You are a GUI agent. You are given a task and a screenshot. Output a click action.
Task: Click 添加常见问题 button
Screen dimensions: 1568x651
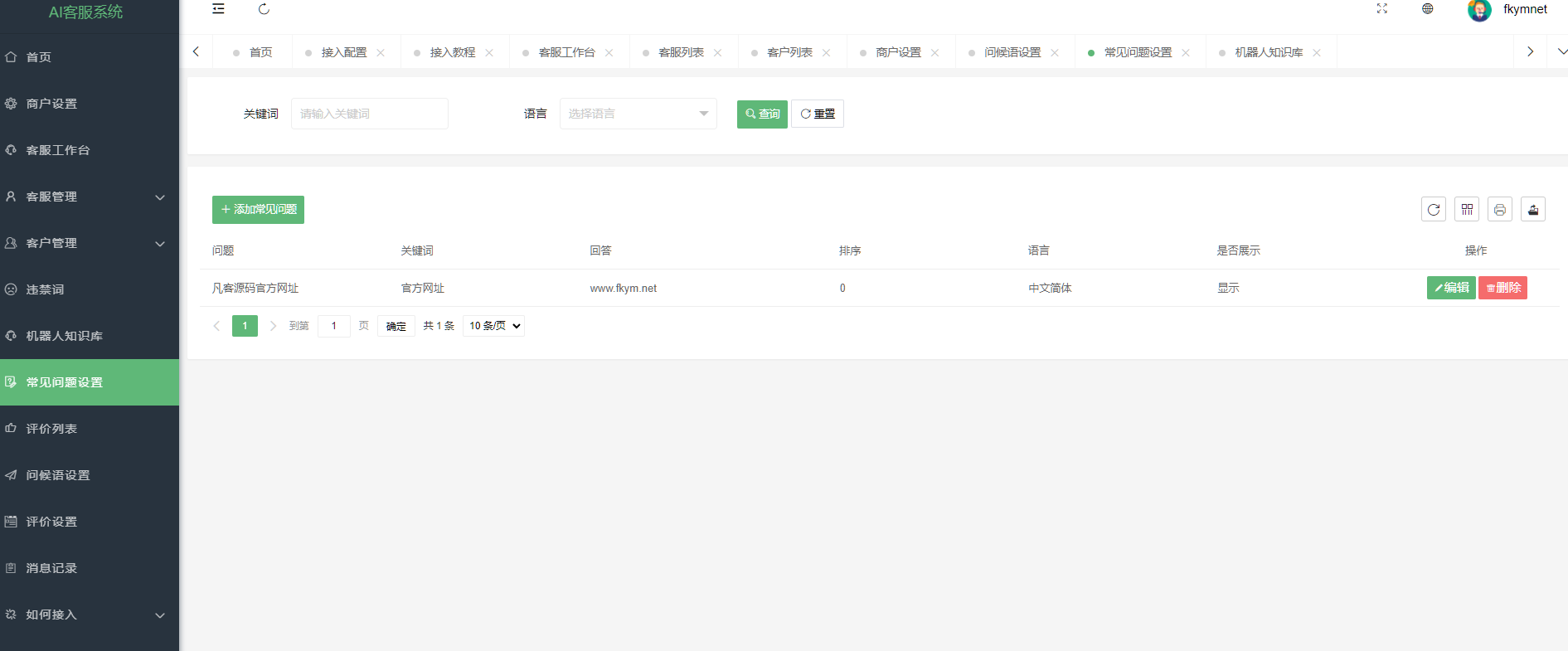click(x=258, y=210)
